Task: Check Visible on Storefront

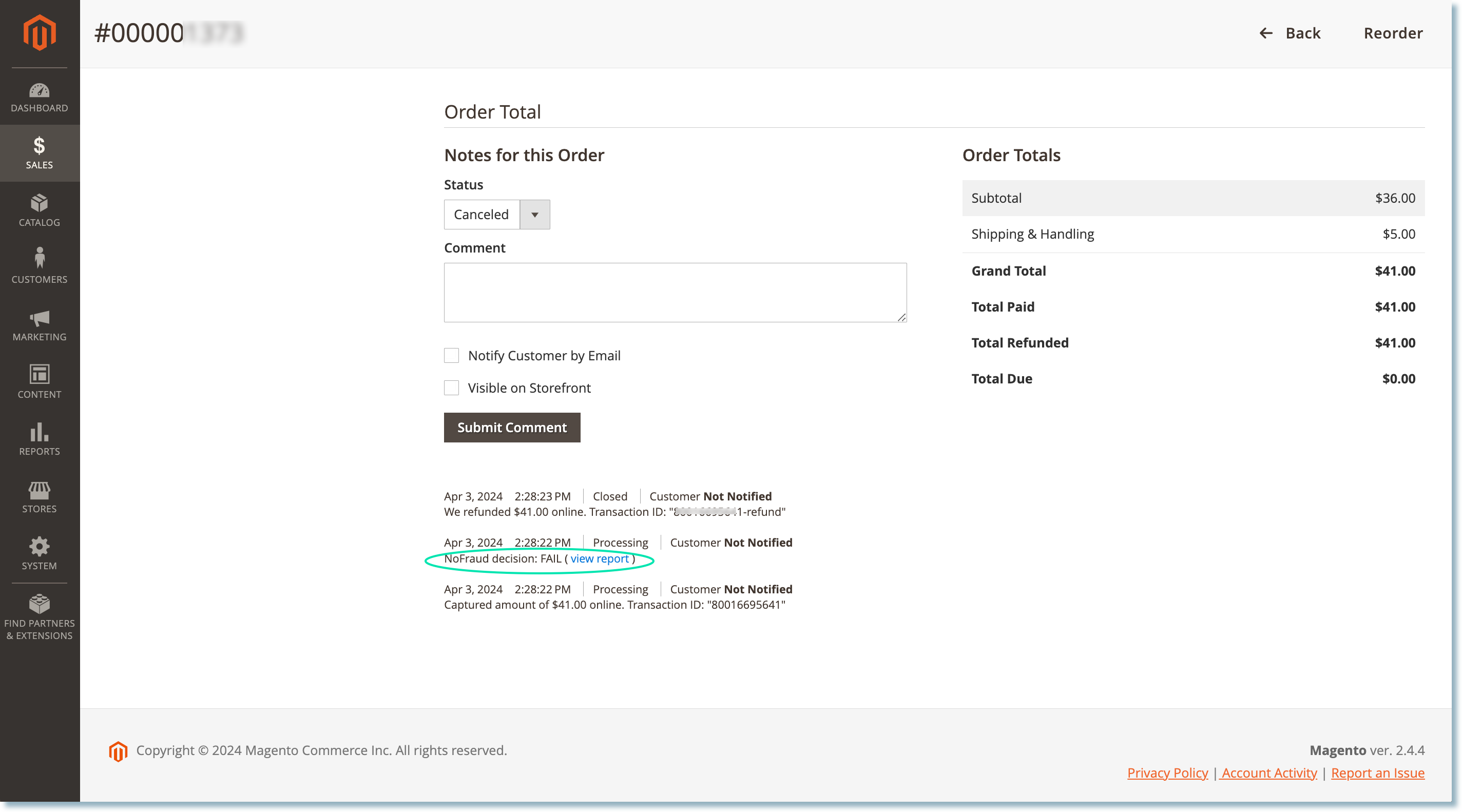Action: pyautogui.click(x=451, y=388)
